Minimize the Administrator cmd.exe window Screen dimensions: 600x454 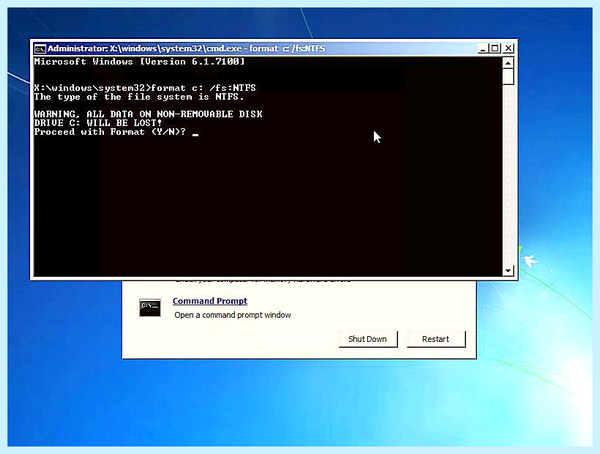(483, 49)
